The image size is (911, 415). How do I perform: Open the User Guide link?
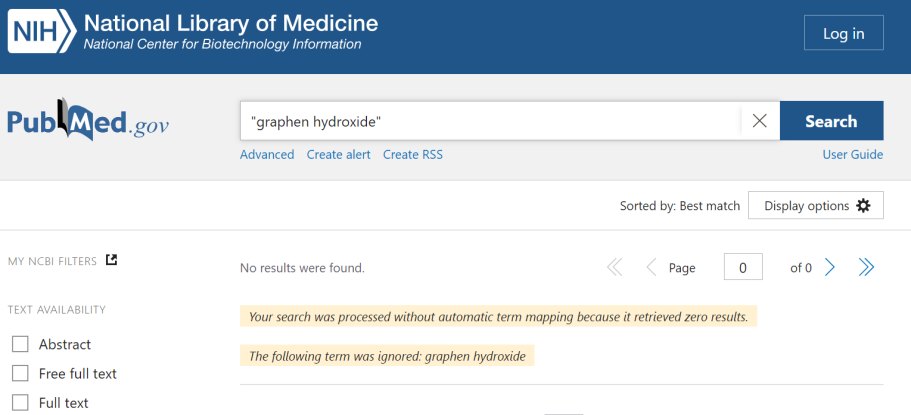[852, 154]
